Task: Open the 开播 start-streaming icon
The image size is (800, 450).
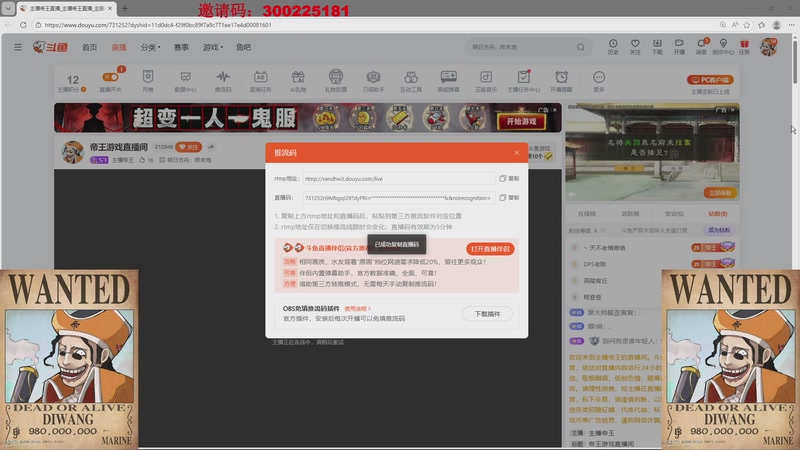Action: coord(679,46)
